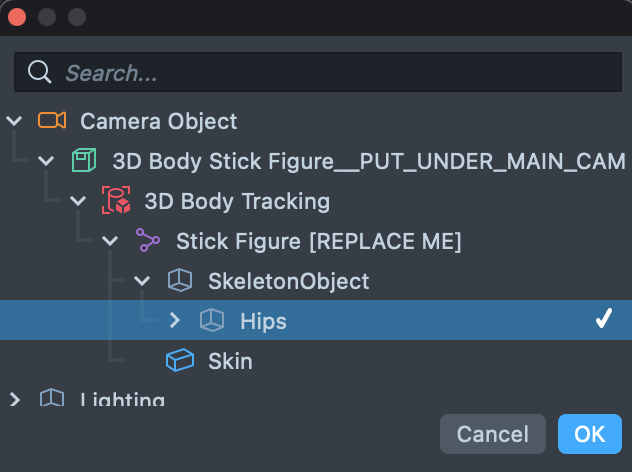The image size is (632, 472).
Task: Select the Stick Figure [REPLACE ME] item
Action: [318, 241]
